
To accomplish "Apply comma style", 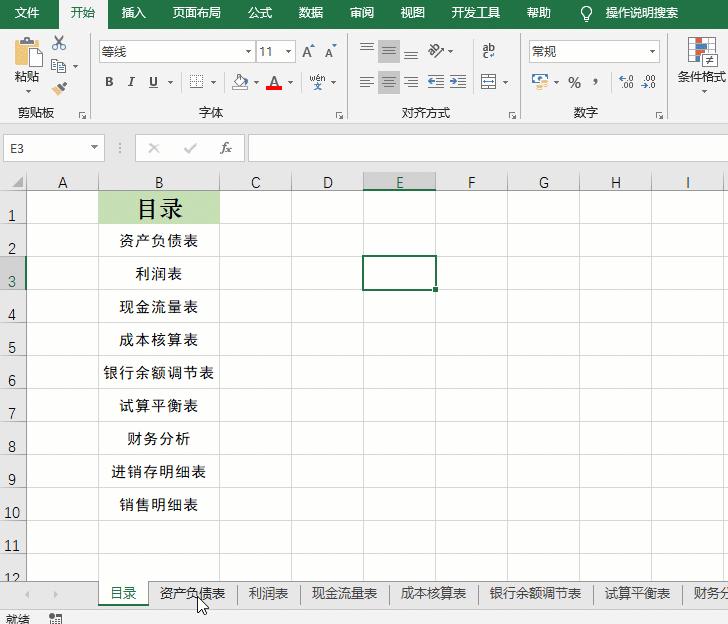I will [595, 83].
